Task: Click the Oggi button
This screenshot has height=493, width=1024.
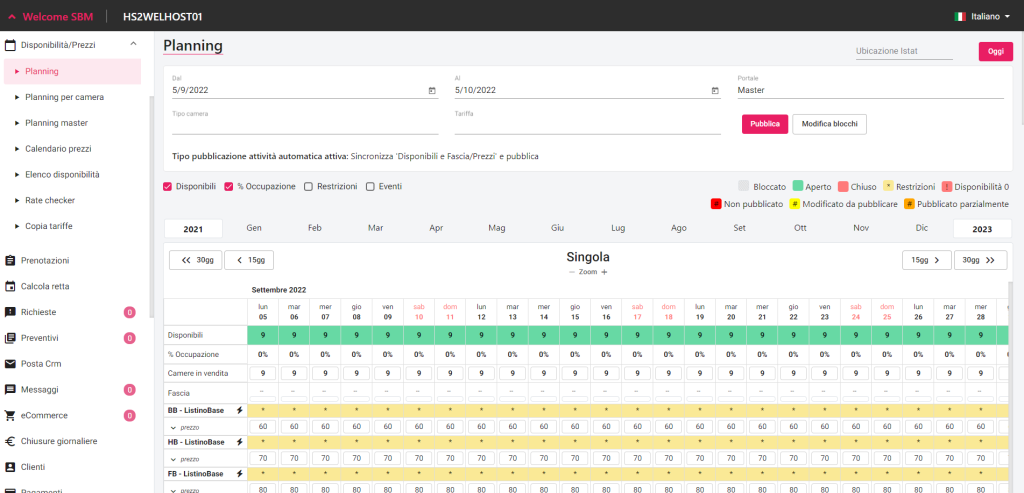Action: (x=995, y=52)
